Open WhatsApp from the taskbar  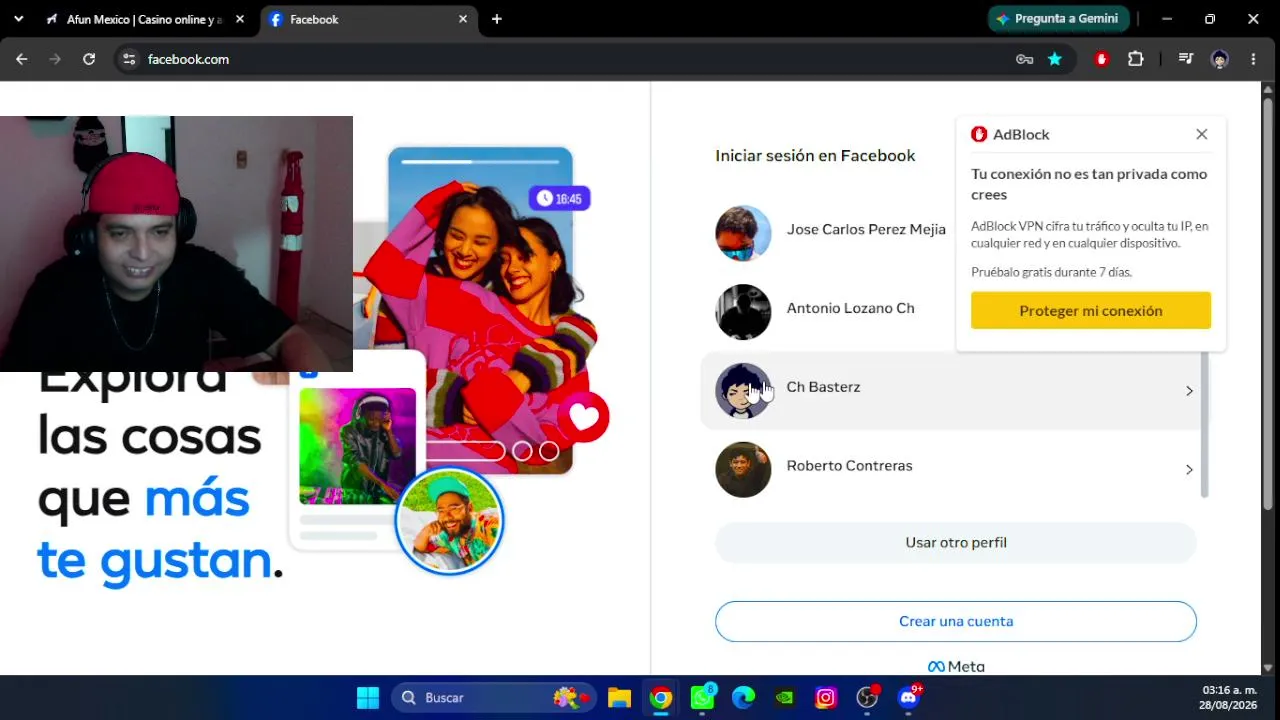tap(703, 698)
